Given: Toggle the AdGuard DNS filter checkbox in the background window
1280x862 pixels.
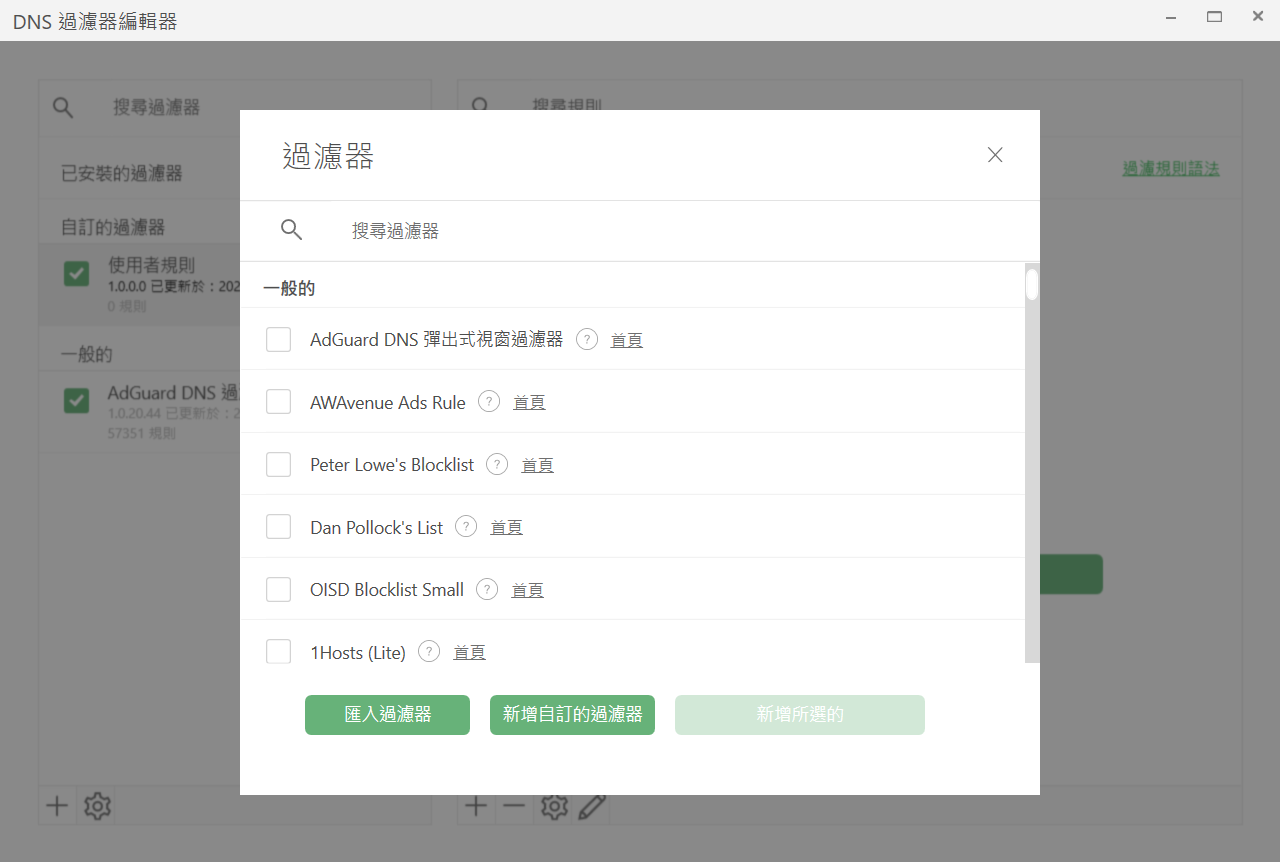Looking at the screenshot, I should 76,400.
